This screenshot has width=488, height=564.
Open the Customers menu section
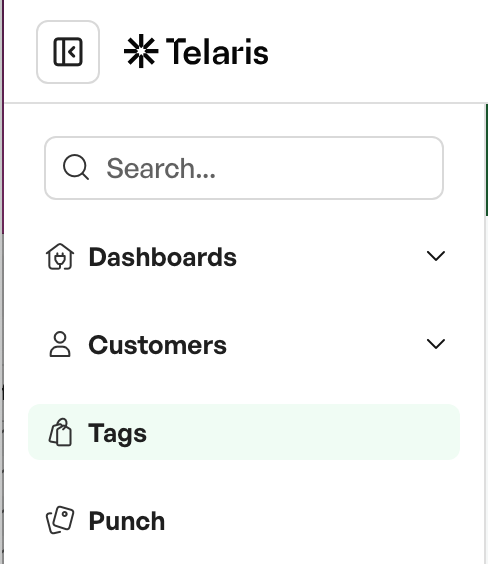244,344
